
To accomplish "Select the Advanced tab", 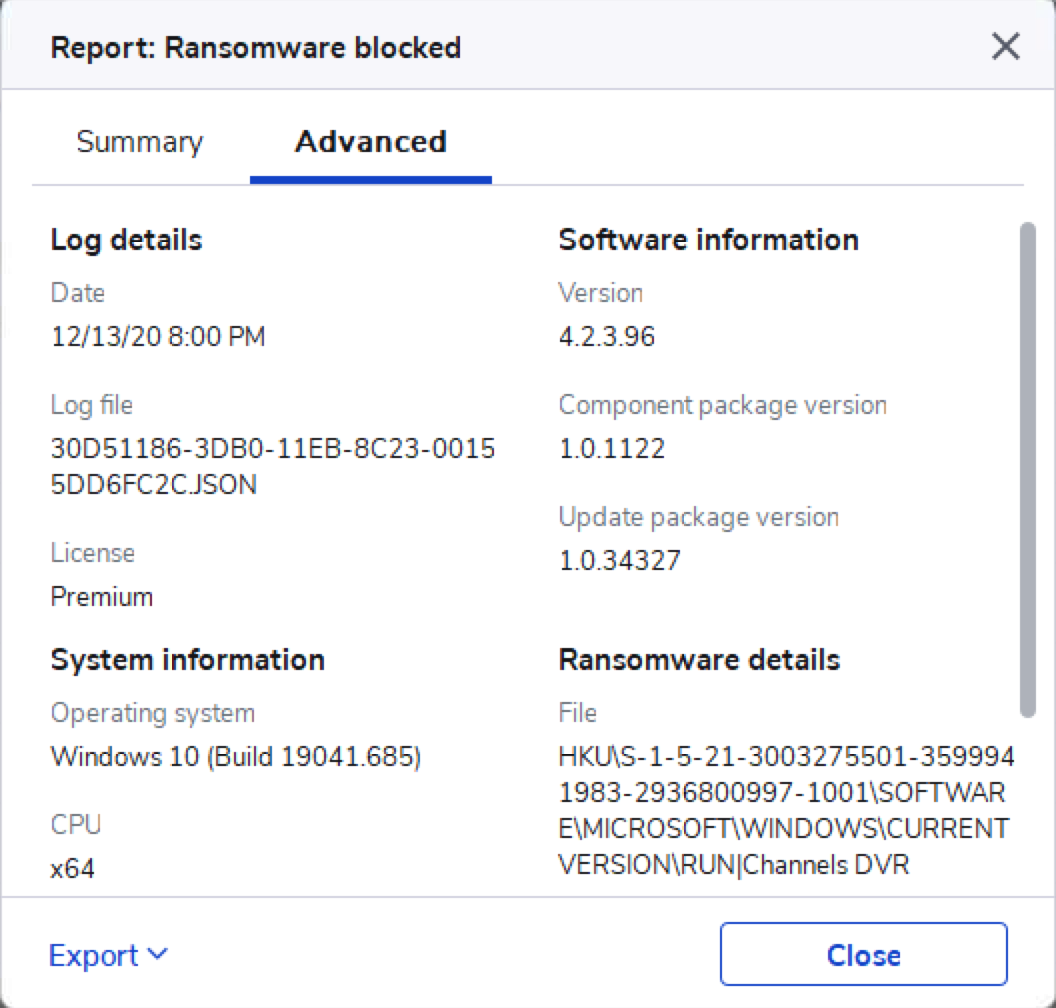I will point(370,142).
